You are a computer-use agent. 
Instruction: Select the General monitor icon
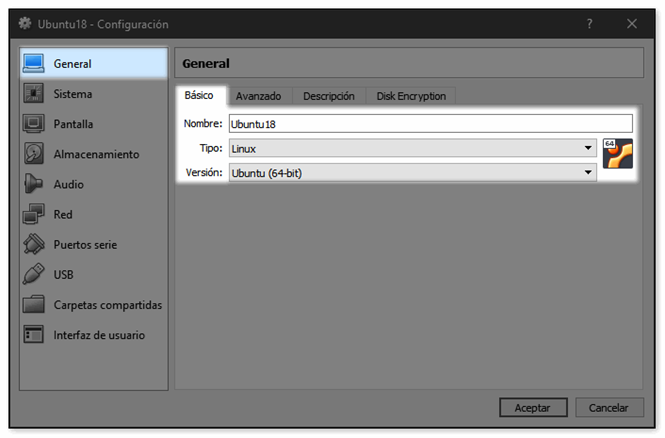tap(34, 64)
